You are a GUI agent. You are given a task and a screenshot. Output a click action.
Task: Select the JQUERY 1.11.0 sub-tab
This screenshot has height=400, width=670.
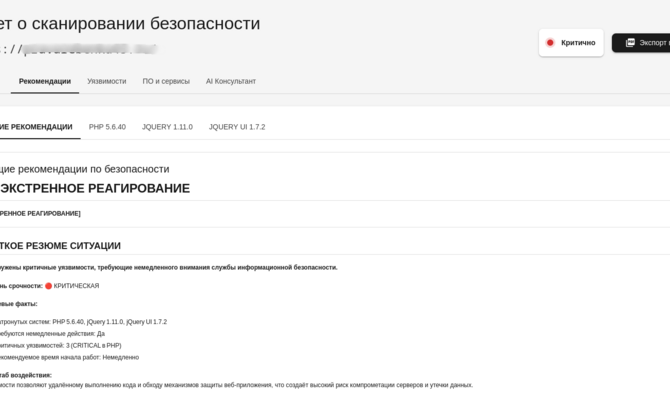(x=168, y=127)
